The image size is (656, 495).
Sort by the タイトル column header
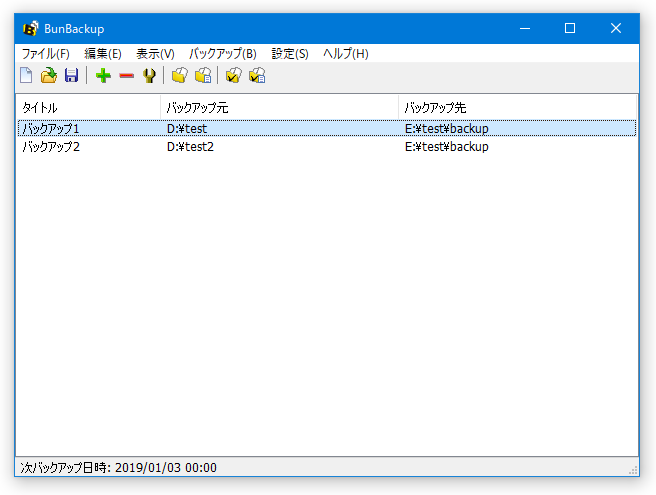[x=88, y=108]
